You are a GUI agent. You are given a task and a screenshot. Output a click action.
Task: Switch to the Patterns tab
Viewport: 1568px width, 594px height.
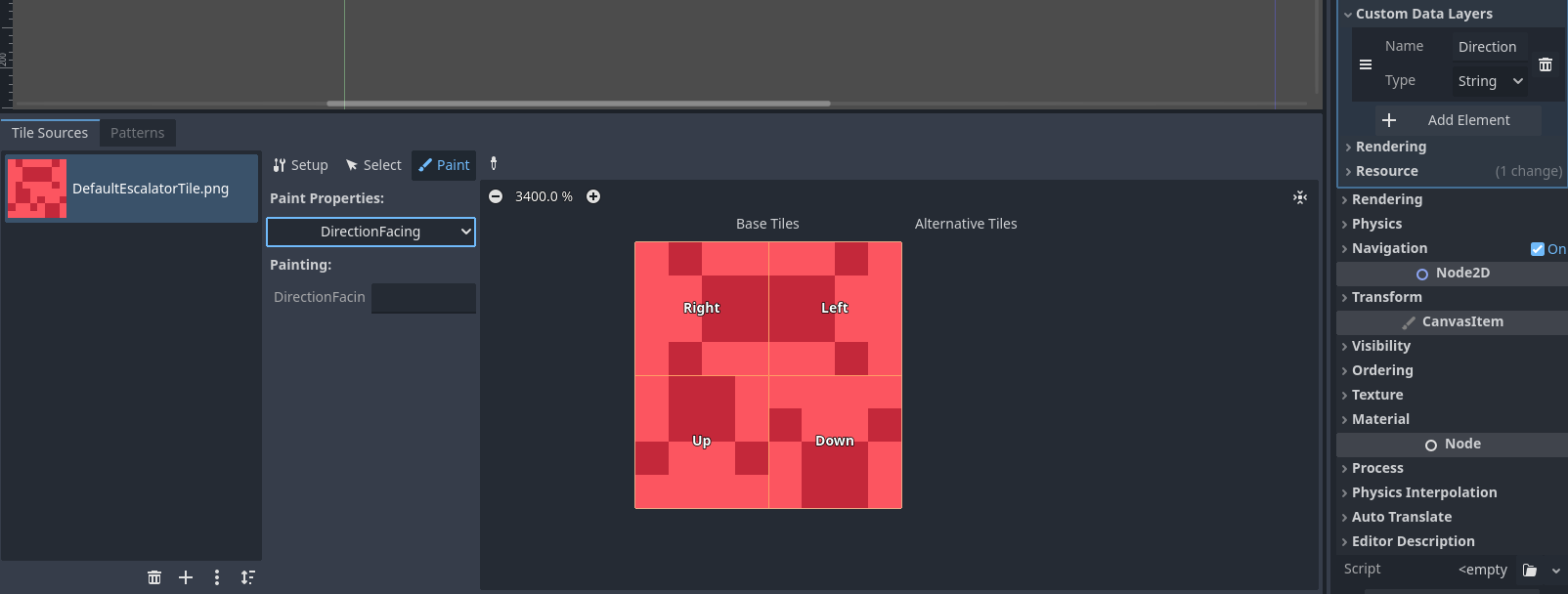click(137, 133)
